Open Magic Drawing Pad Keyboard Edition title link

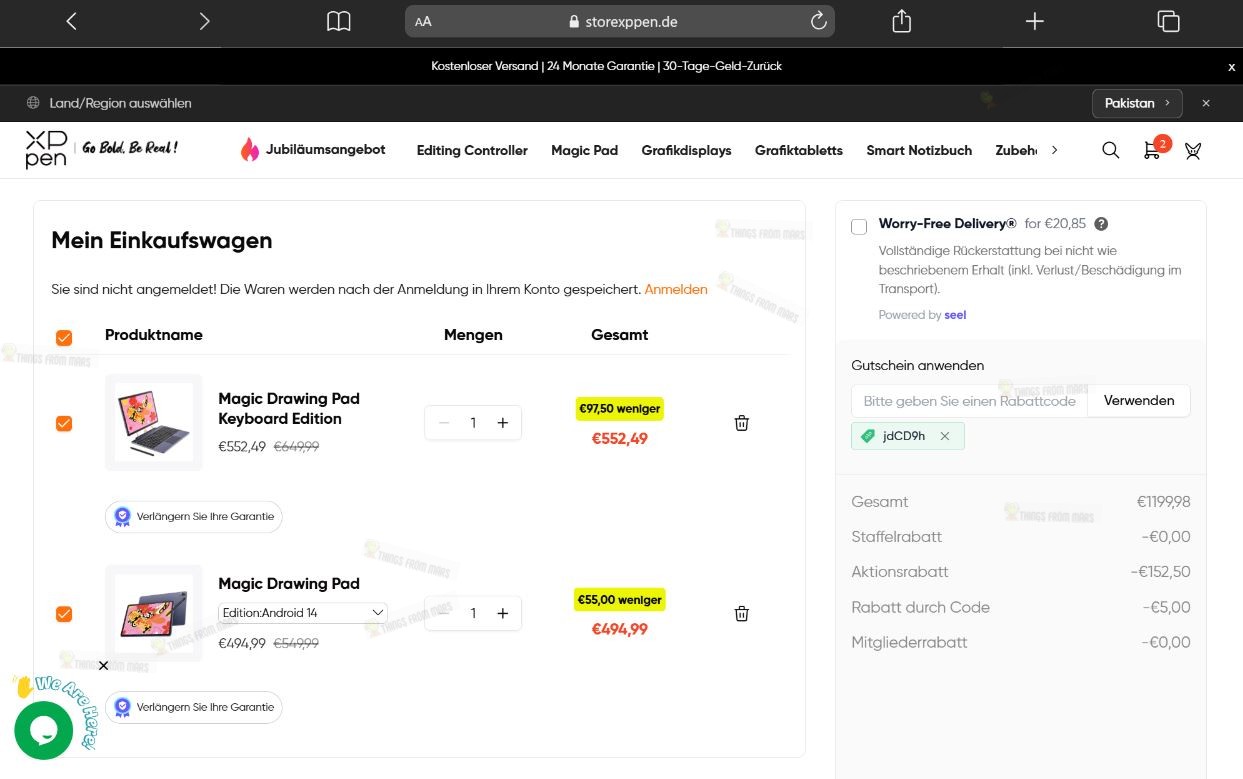[289, 408]
